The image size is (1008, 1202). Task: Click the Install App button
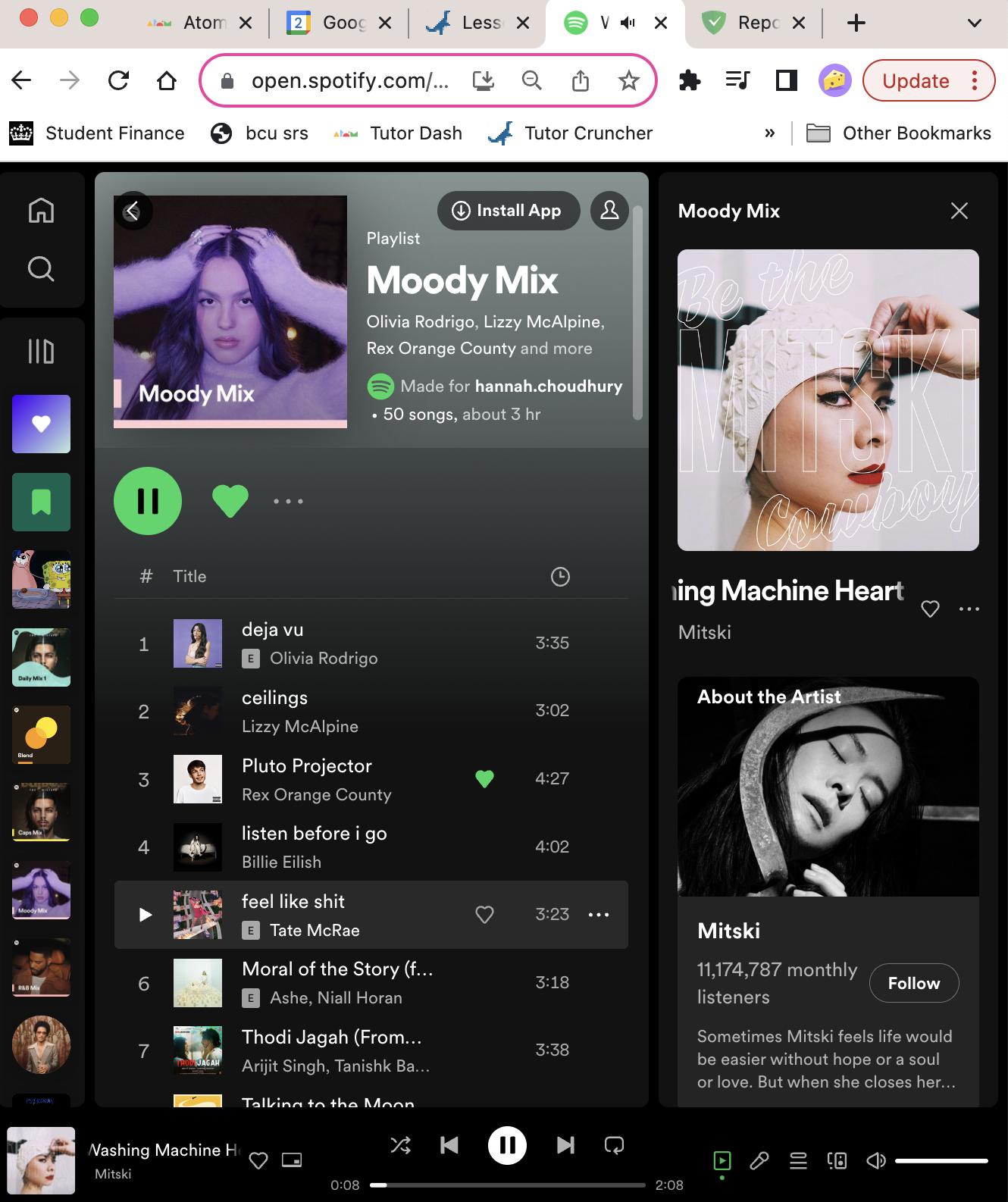508,210
